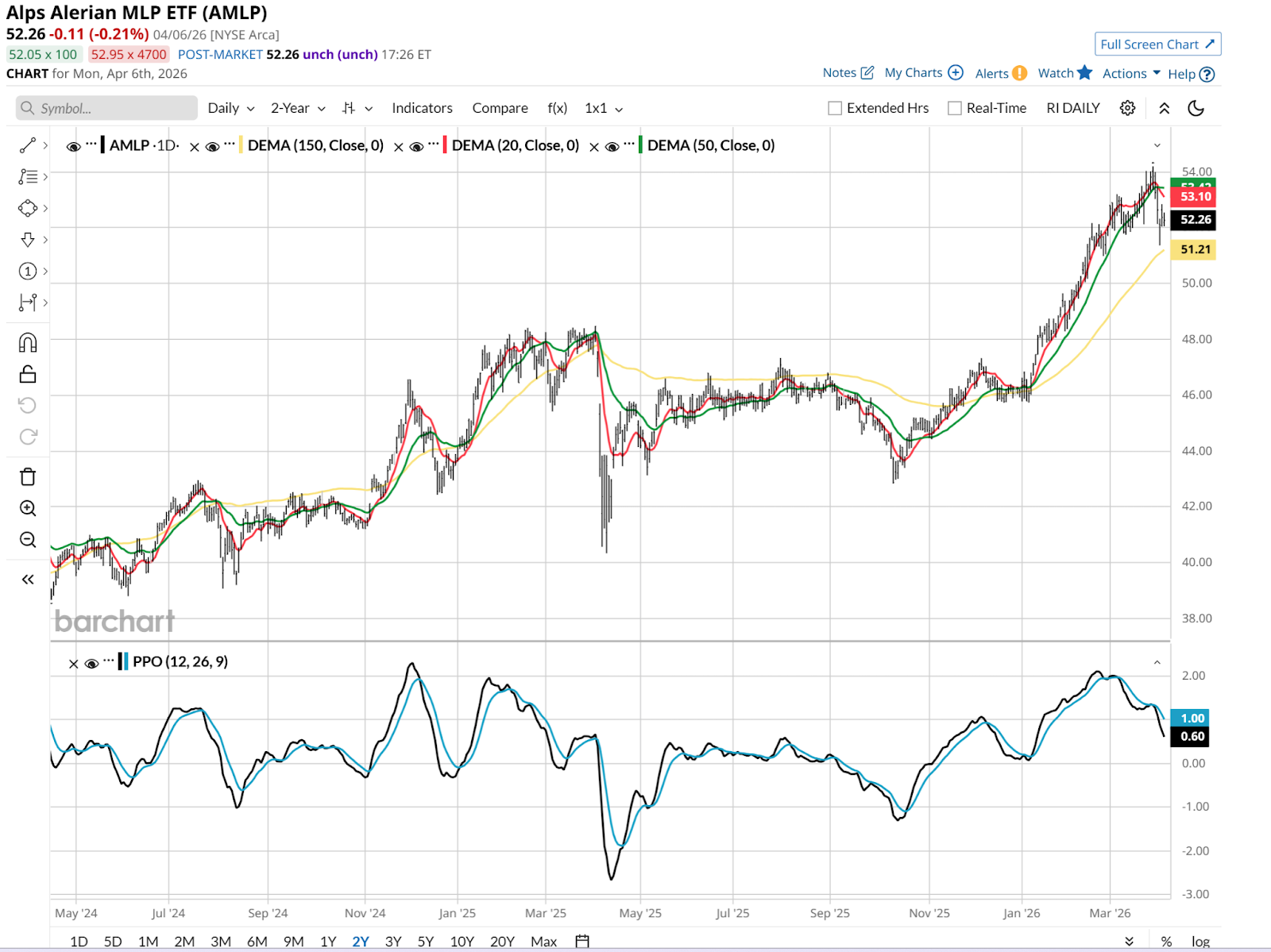Hide the DEMA (150, Close, 0) overlay
The width and height of the screenshot is (1271, 952).
pyautogui.click(x=212, y=146)
